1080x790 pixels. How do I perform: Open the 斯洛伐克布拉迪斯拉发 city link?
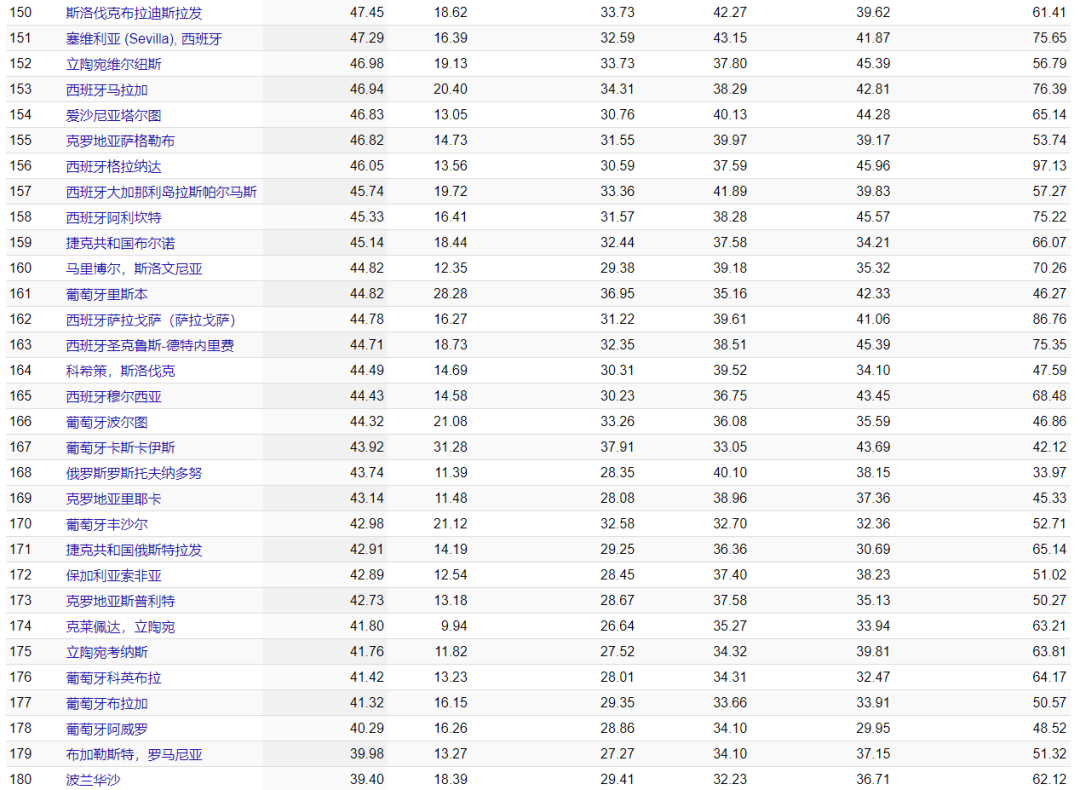tap(134, 13)
